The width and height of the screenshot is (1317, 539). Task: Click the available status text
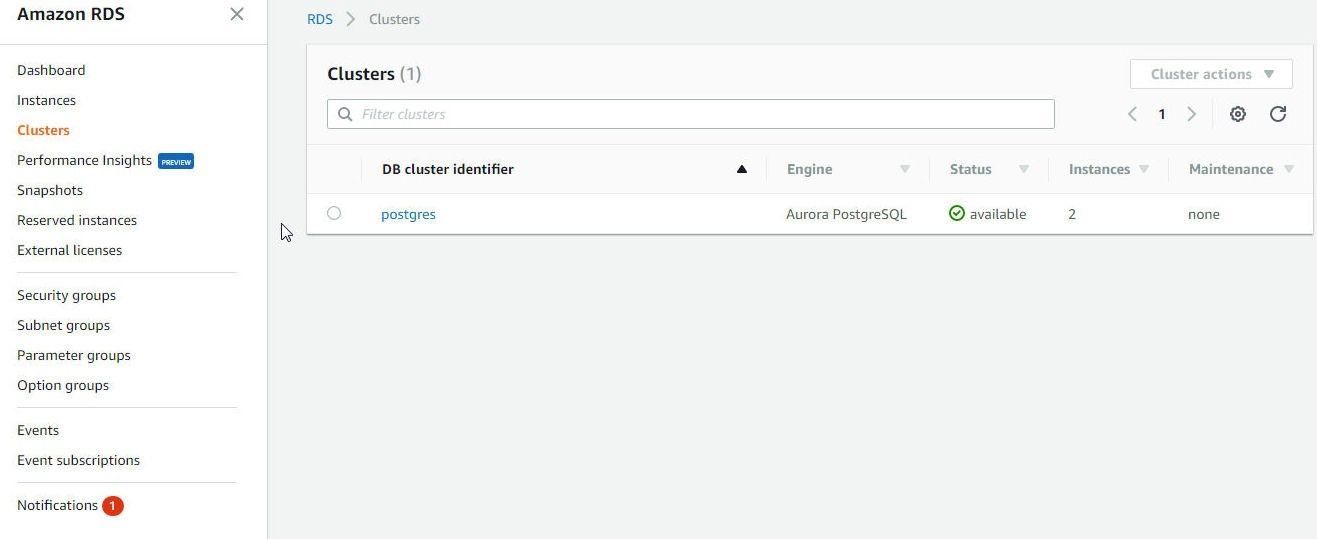click(998, 214)
